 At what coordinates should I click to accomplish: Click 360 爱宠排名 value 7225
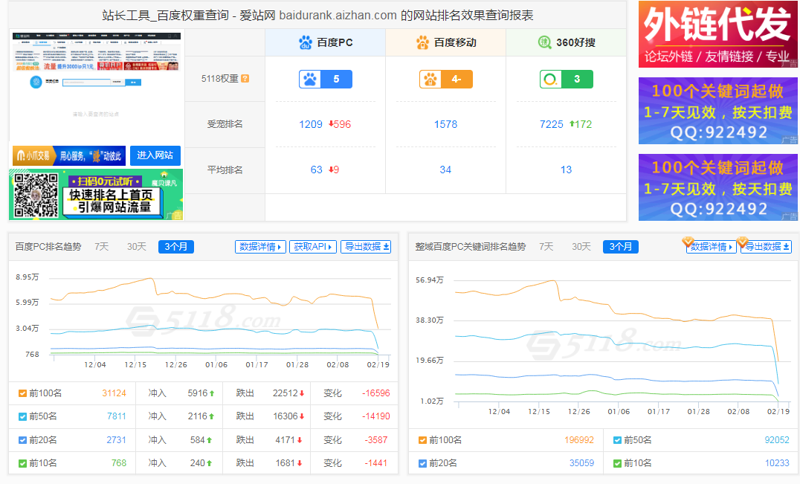(552, 124)
